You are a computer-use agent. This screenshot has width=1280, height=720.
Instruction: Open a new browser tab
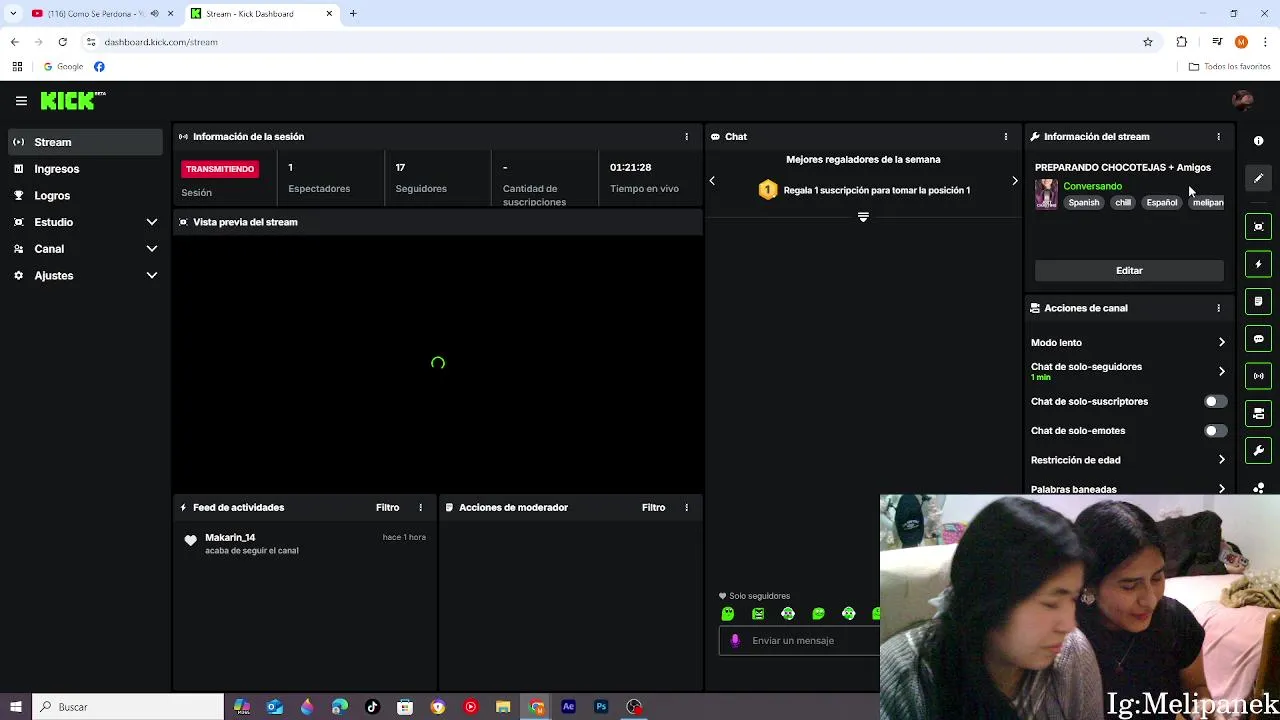[353, 14]
